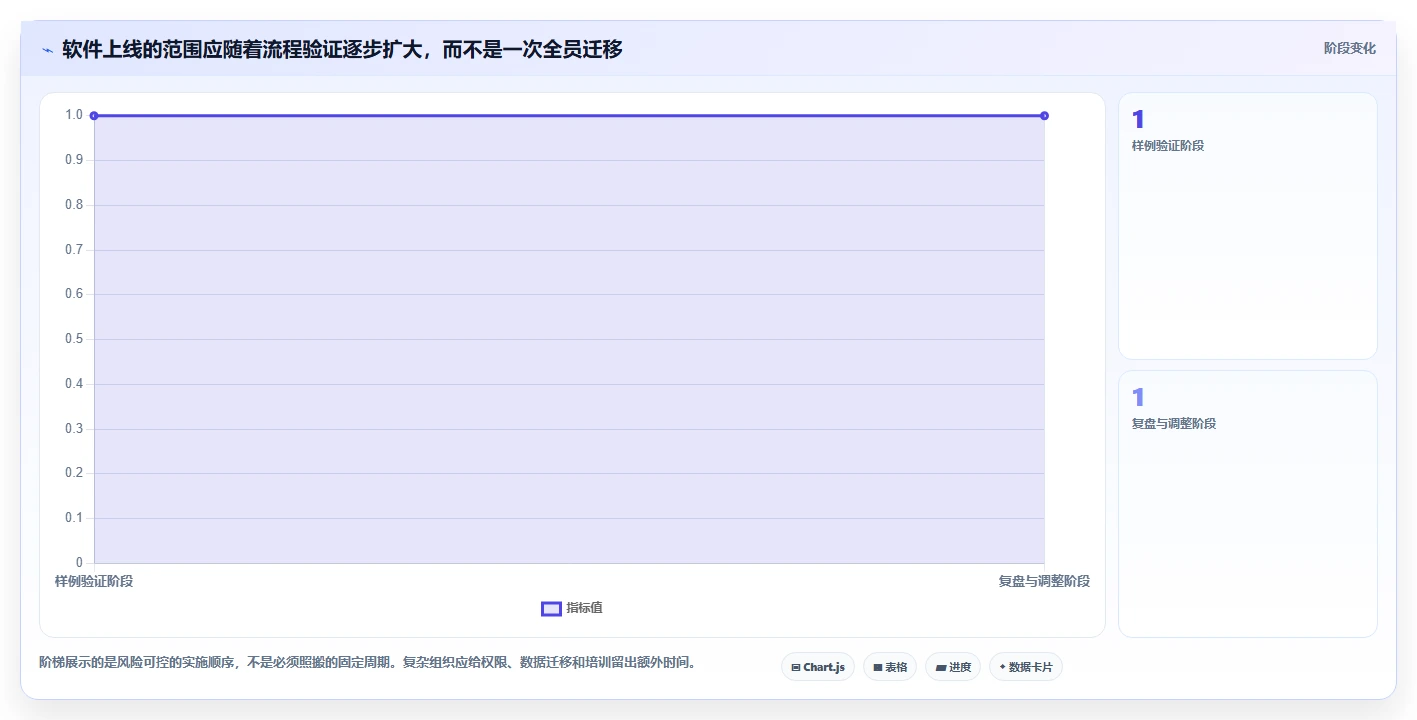The height and width of the screenshot is (720, 1417).
Task: Click the x-axis label 样例验证阶段
Action: pyautogui.click(x=94, y=581)
